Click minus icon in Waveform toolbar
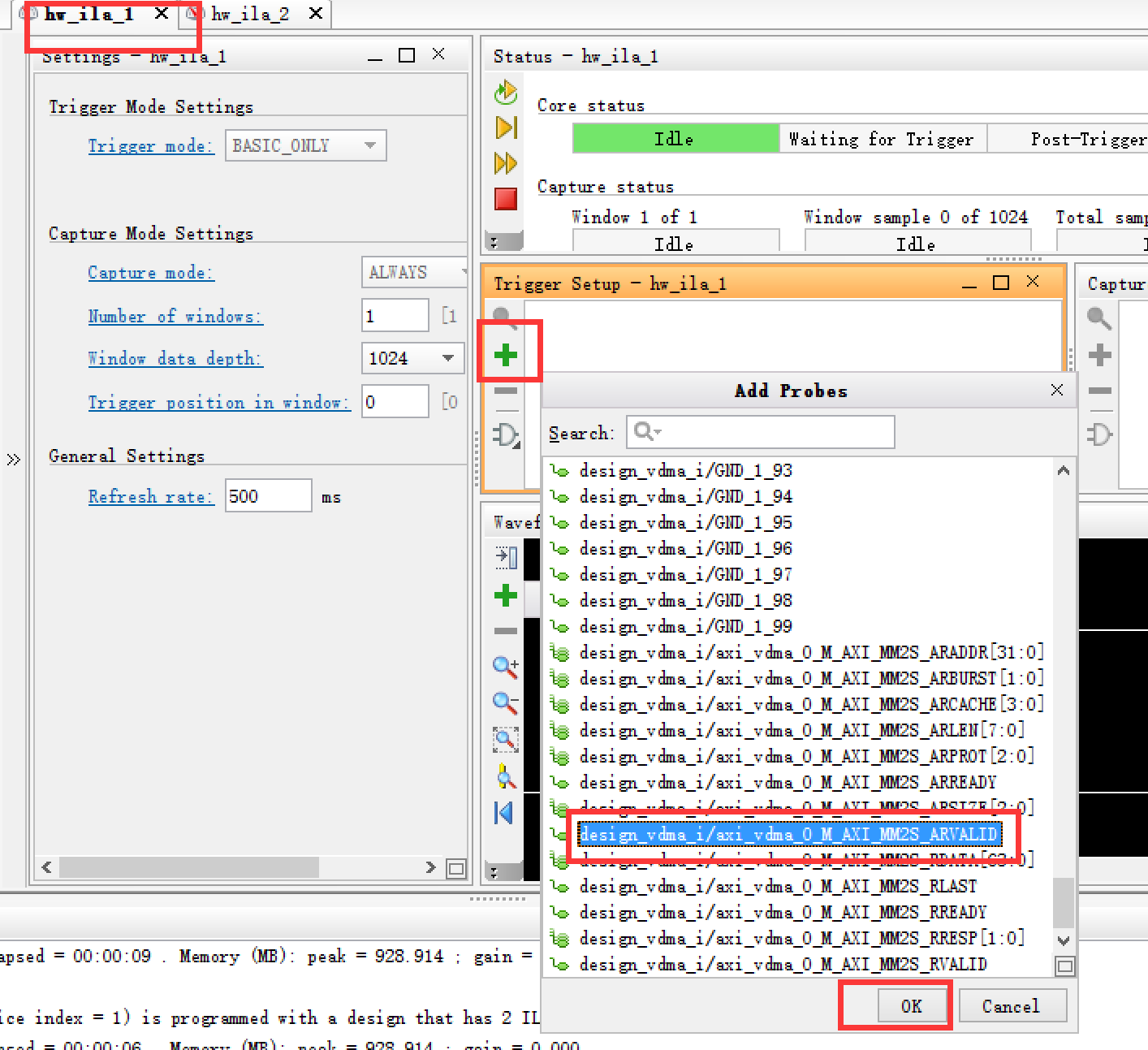This screenshot has height=1050, width=1148. pyautogui.click(x=506, y=630)
